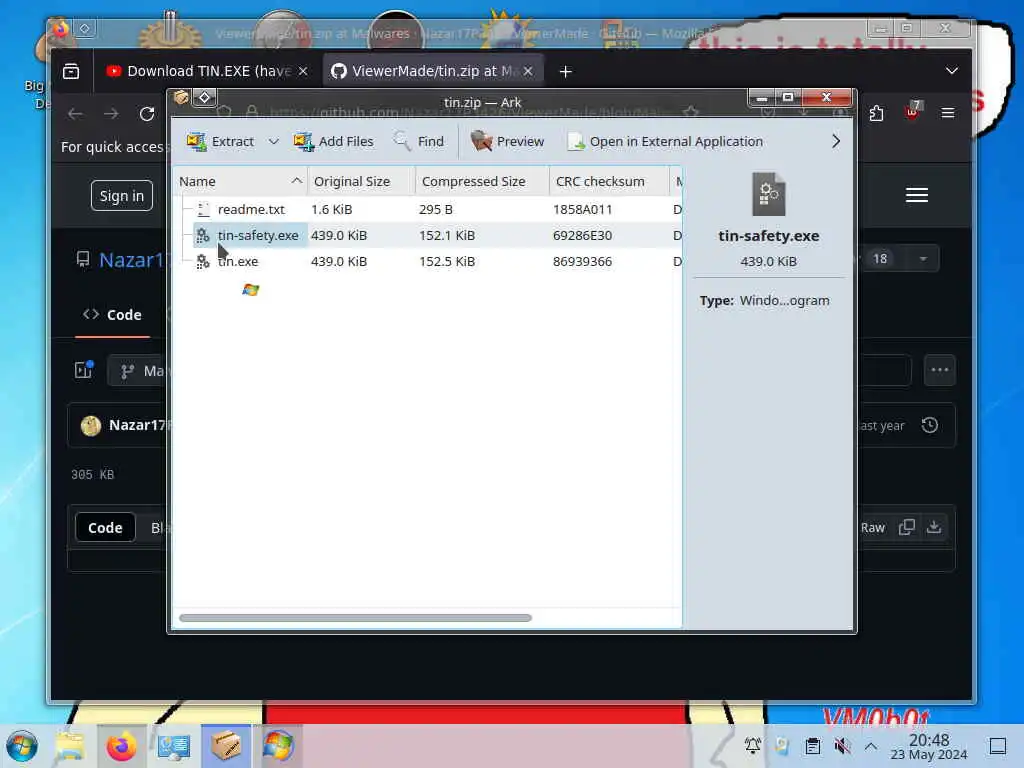The image size is (1024, 768).
Task: Click Firefox back arrow
Action: click(x=75, y=114)
